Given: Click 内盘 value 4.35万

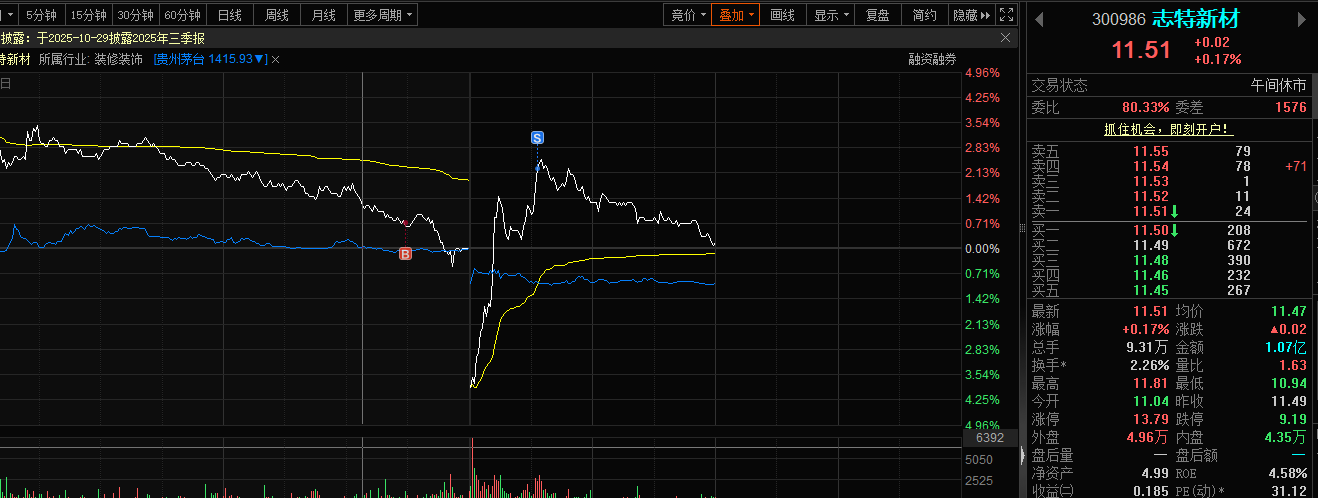Looking at the screenshot, I should (x=1285, y=437).
